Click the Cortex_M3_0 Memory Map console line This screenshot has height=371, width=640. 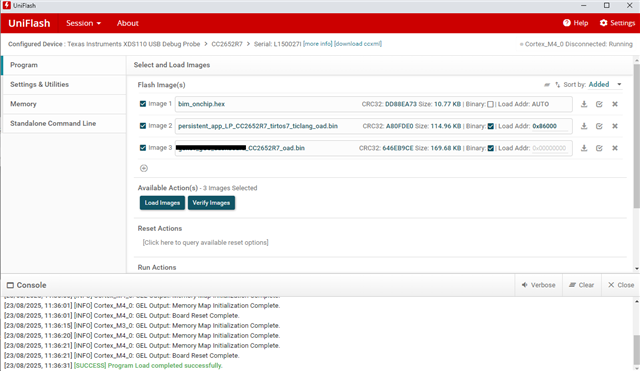142,326
